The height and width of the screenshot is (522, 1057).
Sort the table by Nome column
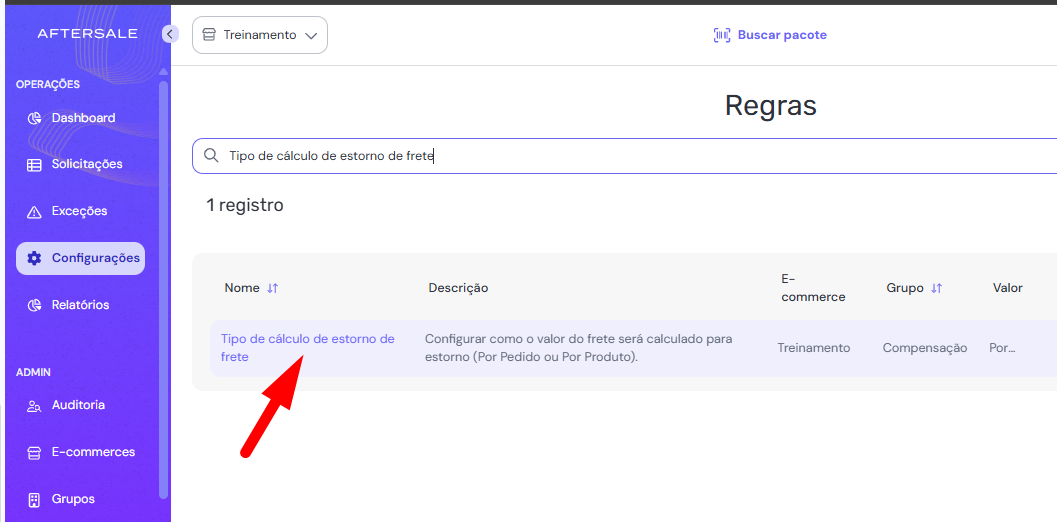point(273,288)
